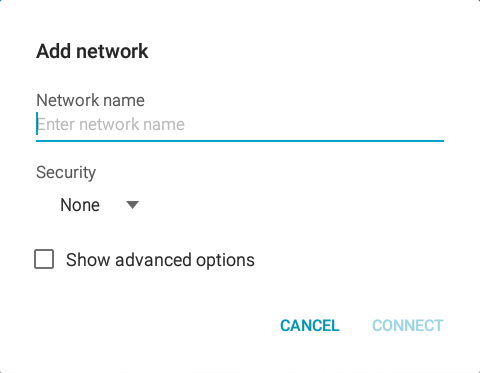Click the Add network dialog title
480x373 pixels.
click(x=92, y=51)
